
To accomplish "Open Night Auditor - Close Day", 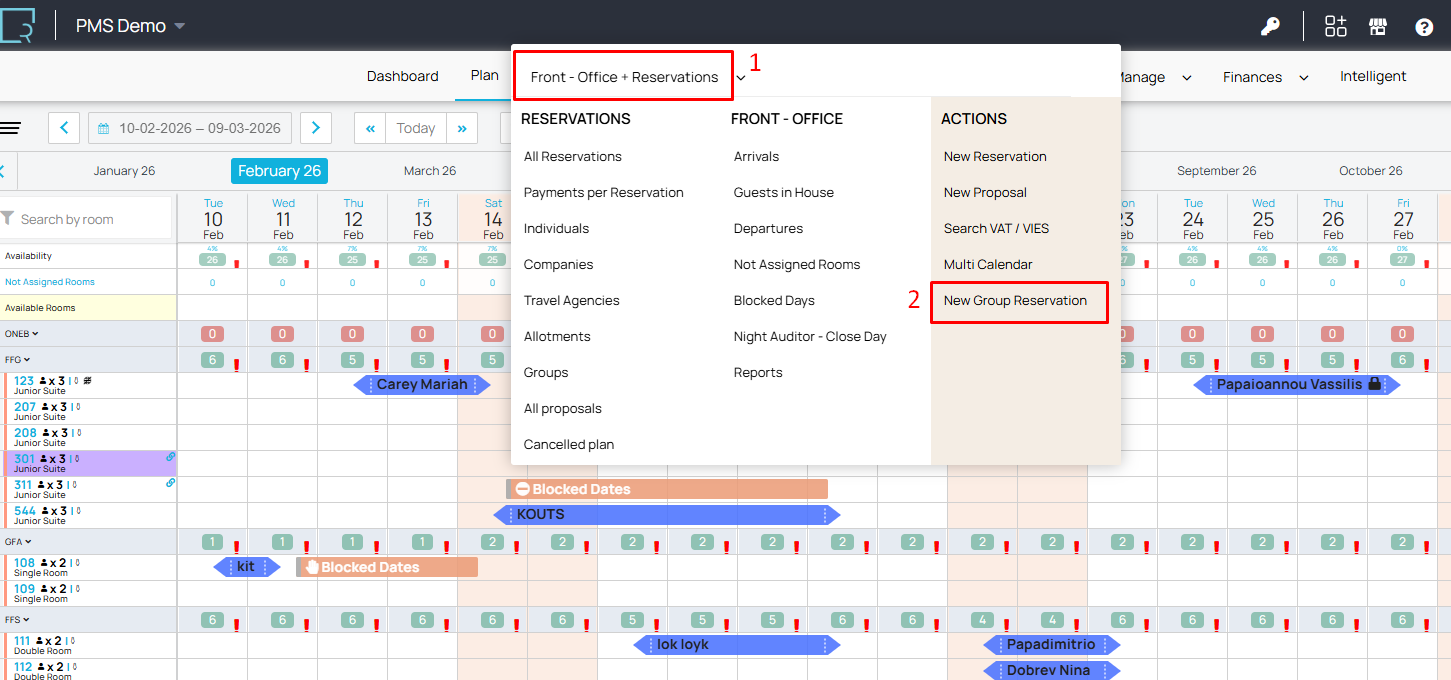I will [x=810, y=337].
